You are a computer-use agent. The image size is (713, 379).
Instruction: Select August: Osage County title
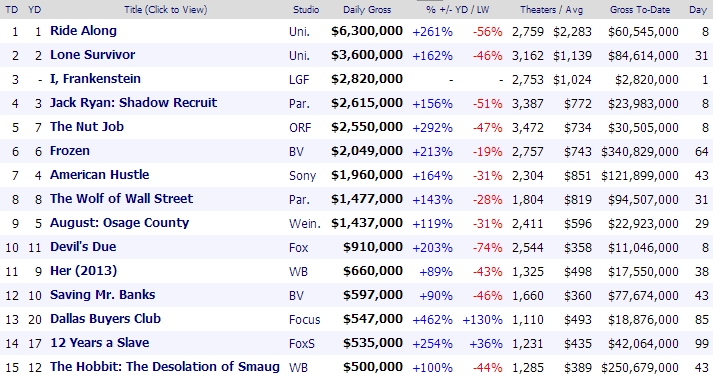(x=120, y=223)
